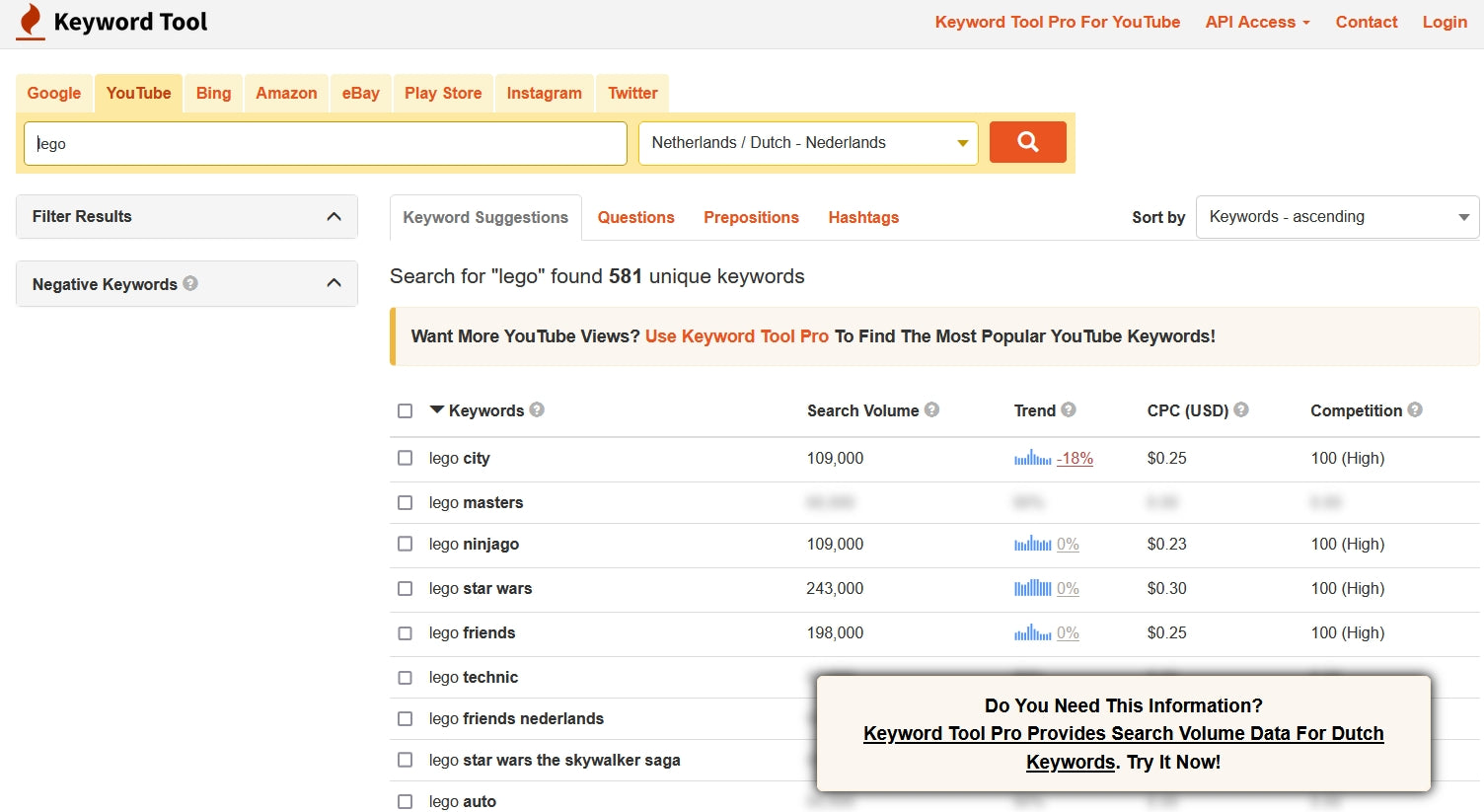
Task: Open the Contact link
Action: pyautogui.click(x=1367, y=22)
